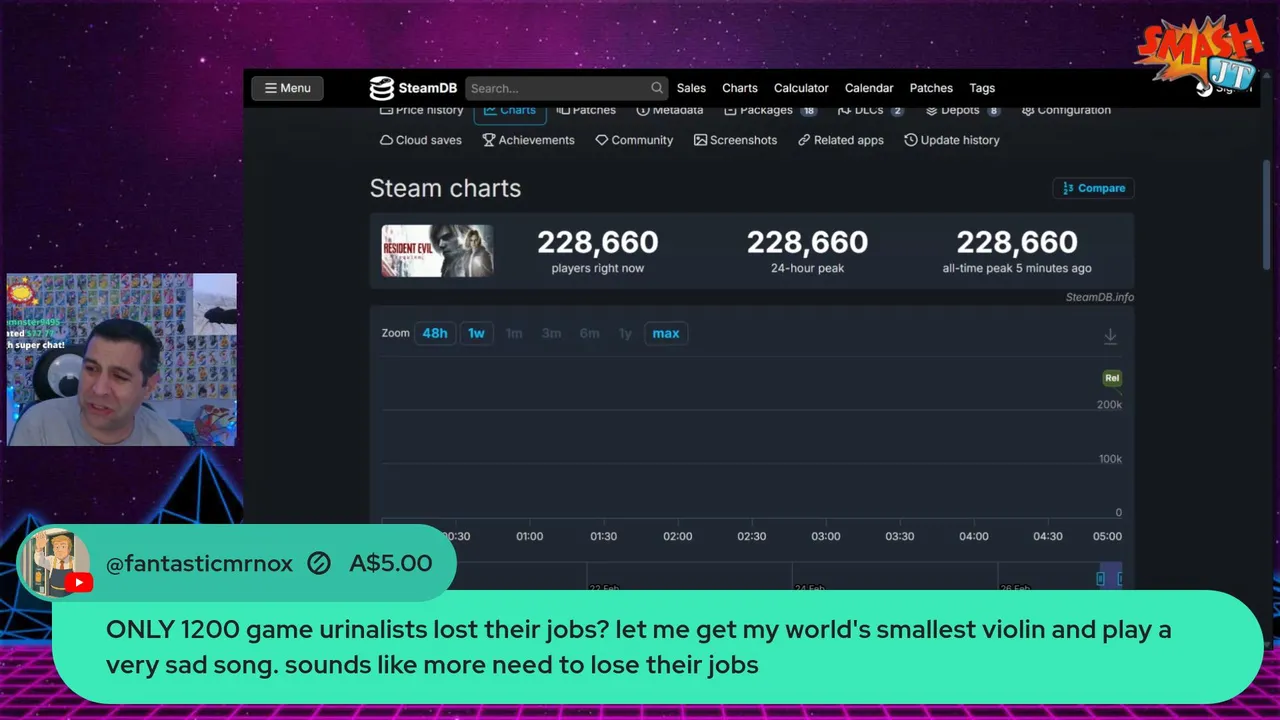This screenshot has width=1280, height=720.
Task: Open the Sales menu item
Action: [691, 88]
